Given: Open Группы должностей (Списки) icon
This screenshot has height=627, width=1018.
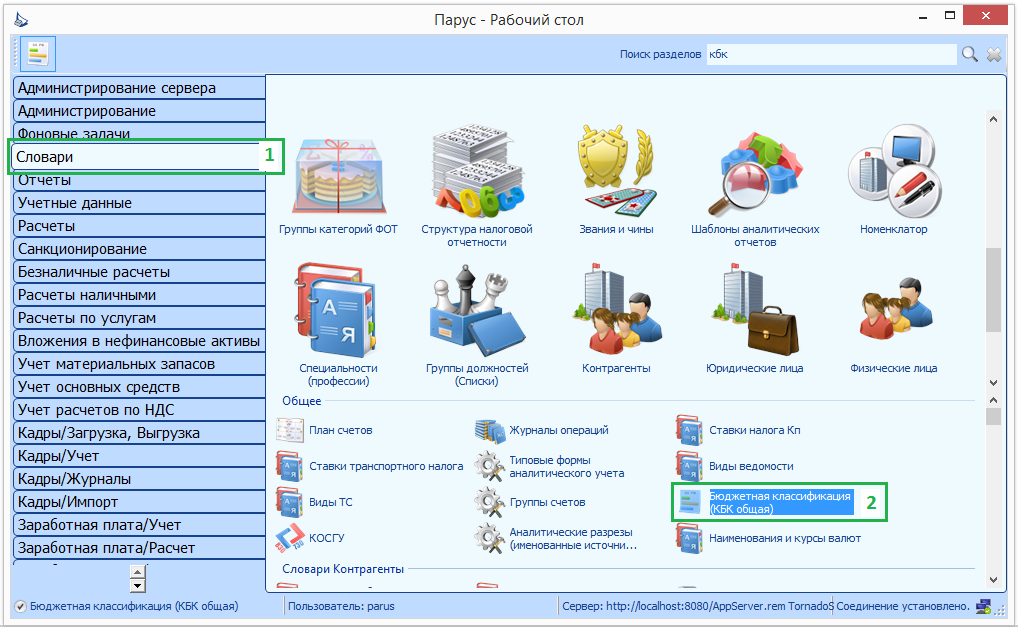Looking at the screenshot, I should point(477,310).
